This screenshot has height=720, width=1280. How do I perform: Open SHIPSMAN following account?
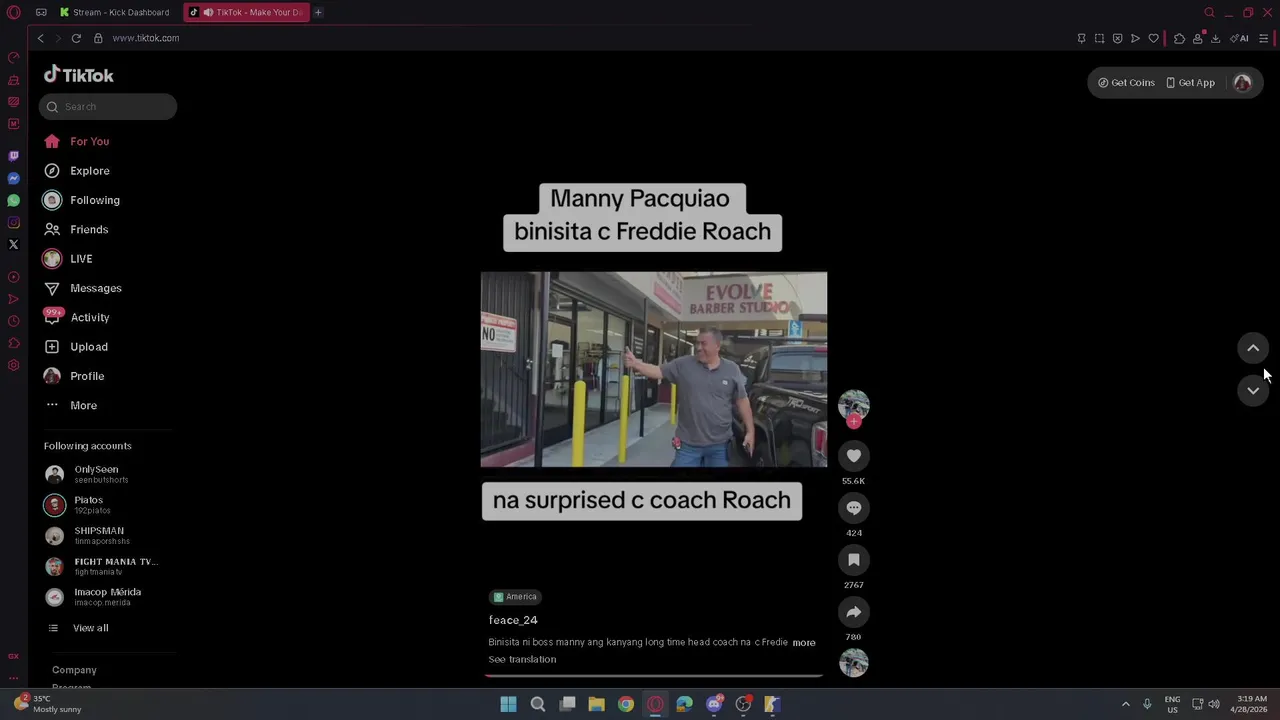(100, 536)
